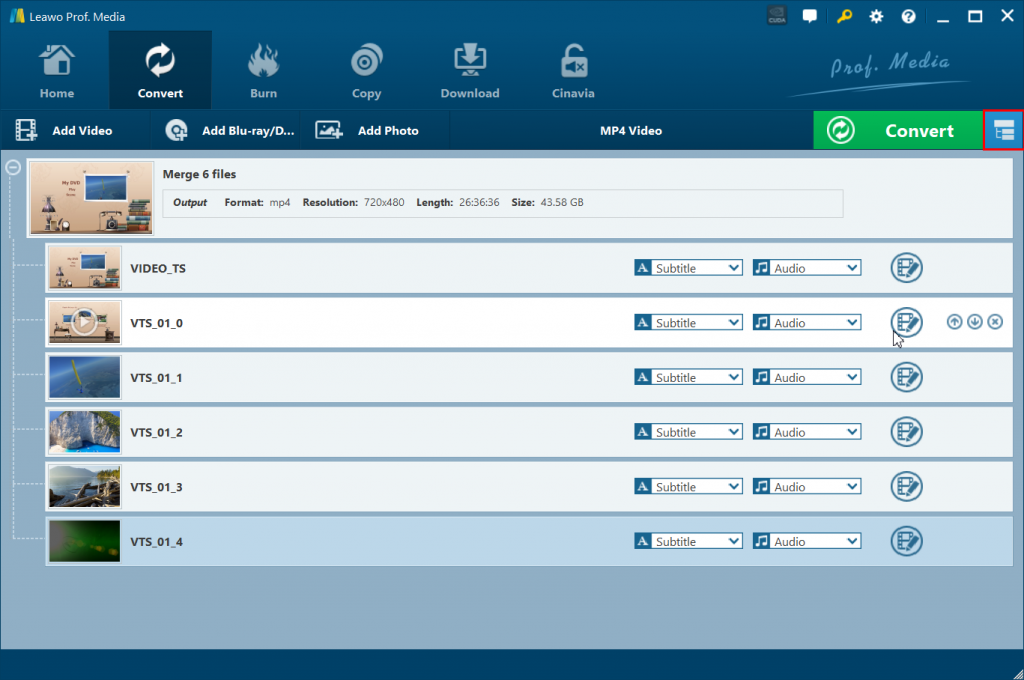Screen dimensions: 1024x680
Task: Click the Length 26:36:36 value
Action: (x=479, y=202)
